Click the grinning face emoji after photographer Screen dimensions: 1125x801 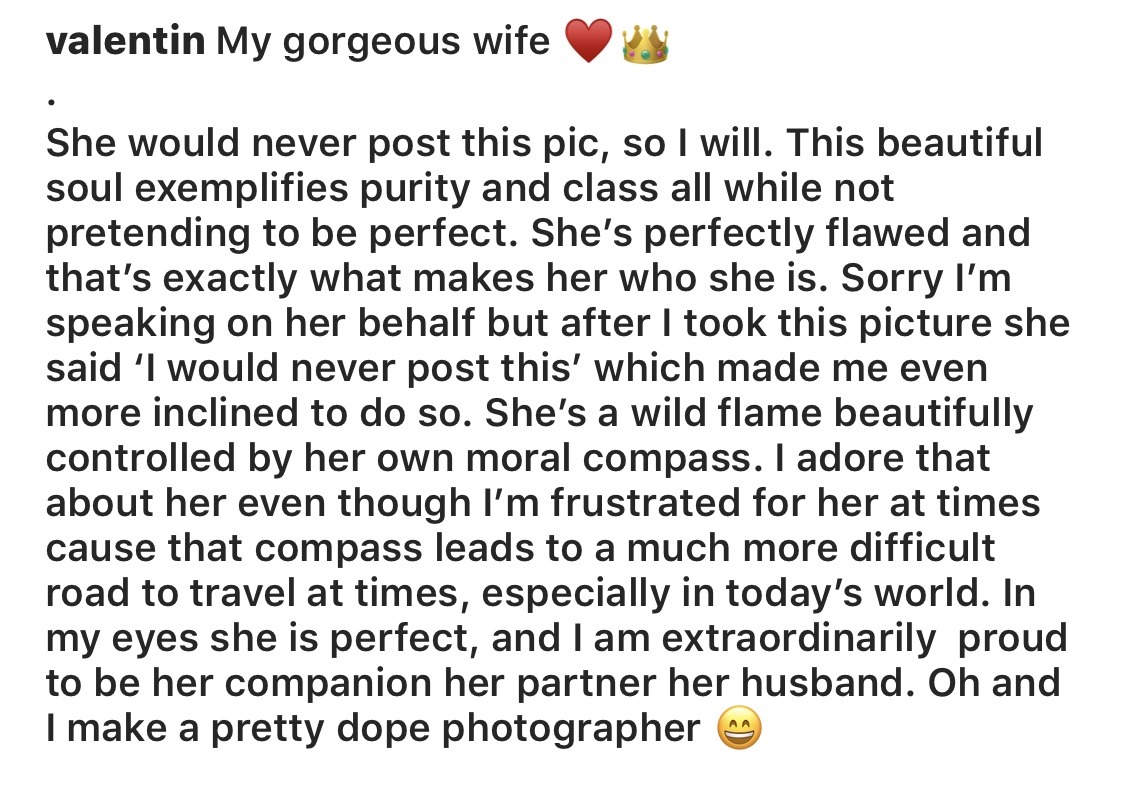tap(738, 729)
